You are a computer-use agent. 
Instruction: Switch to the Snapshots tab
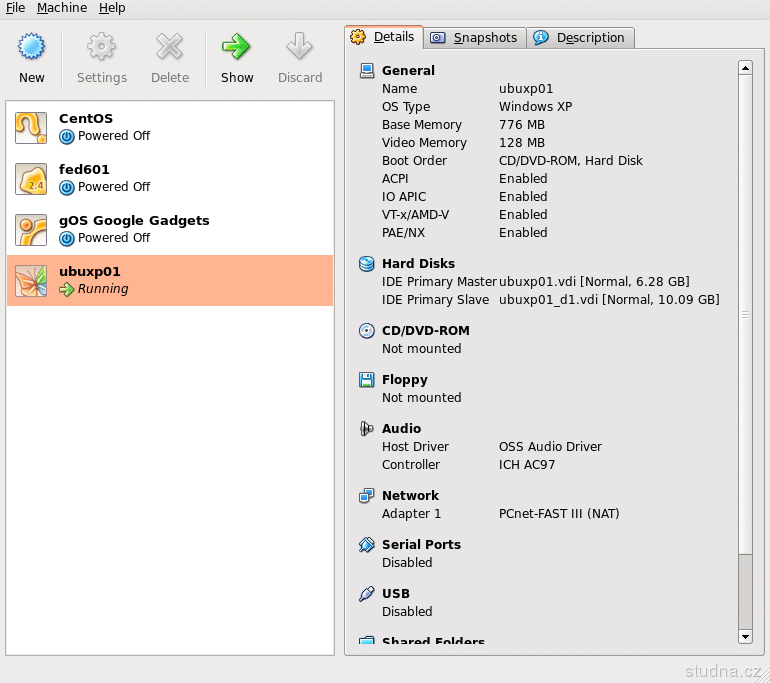(475, 38)
